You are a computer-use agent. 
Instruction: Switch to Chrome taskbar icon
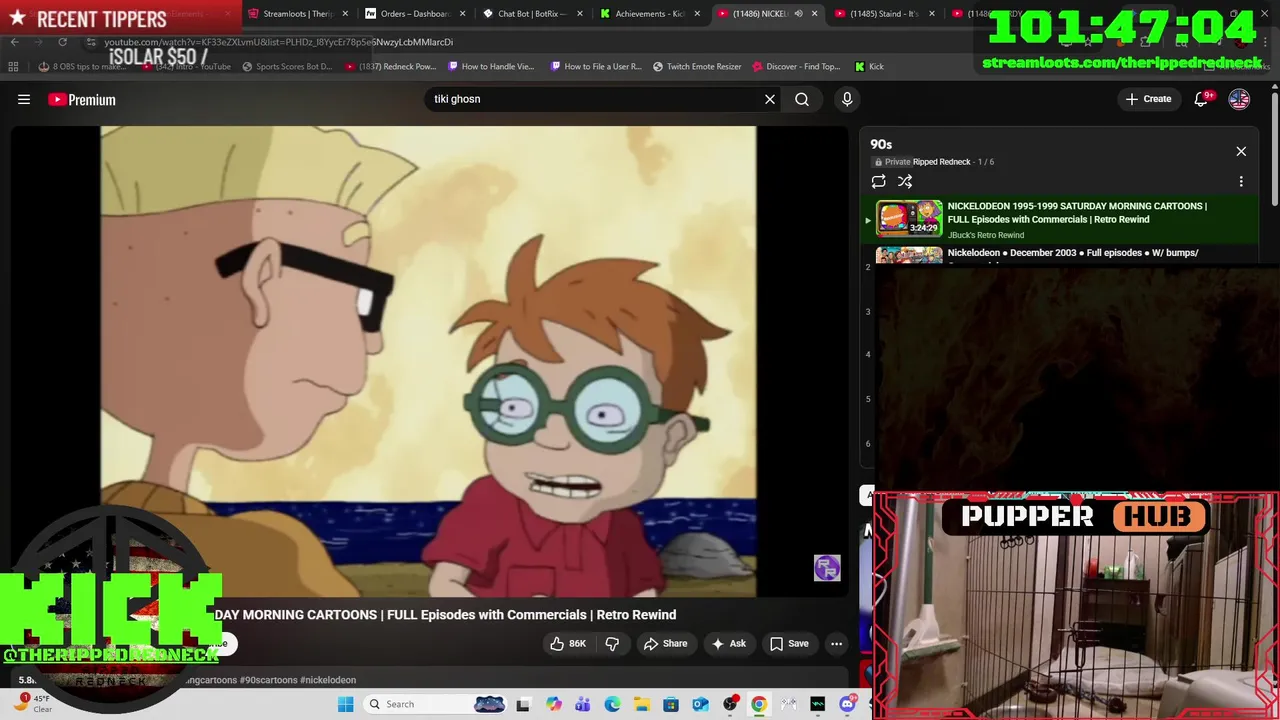click(x=759, y=704)
